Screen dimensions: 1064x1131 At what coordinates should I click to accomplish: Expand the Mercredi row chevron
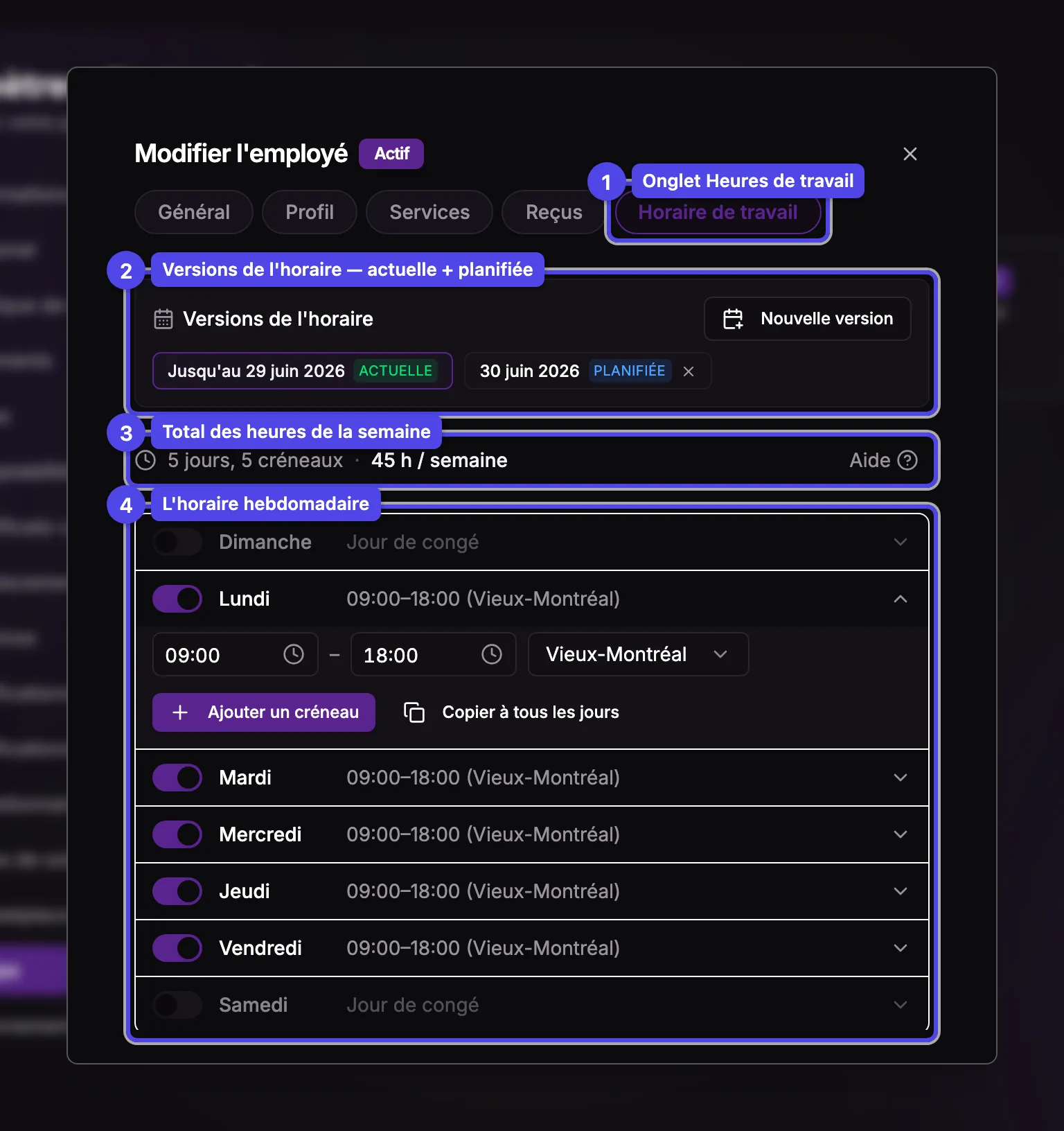pos(901,834)
